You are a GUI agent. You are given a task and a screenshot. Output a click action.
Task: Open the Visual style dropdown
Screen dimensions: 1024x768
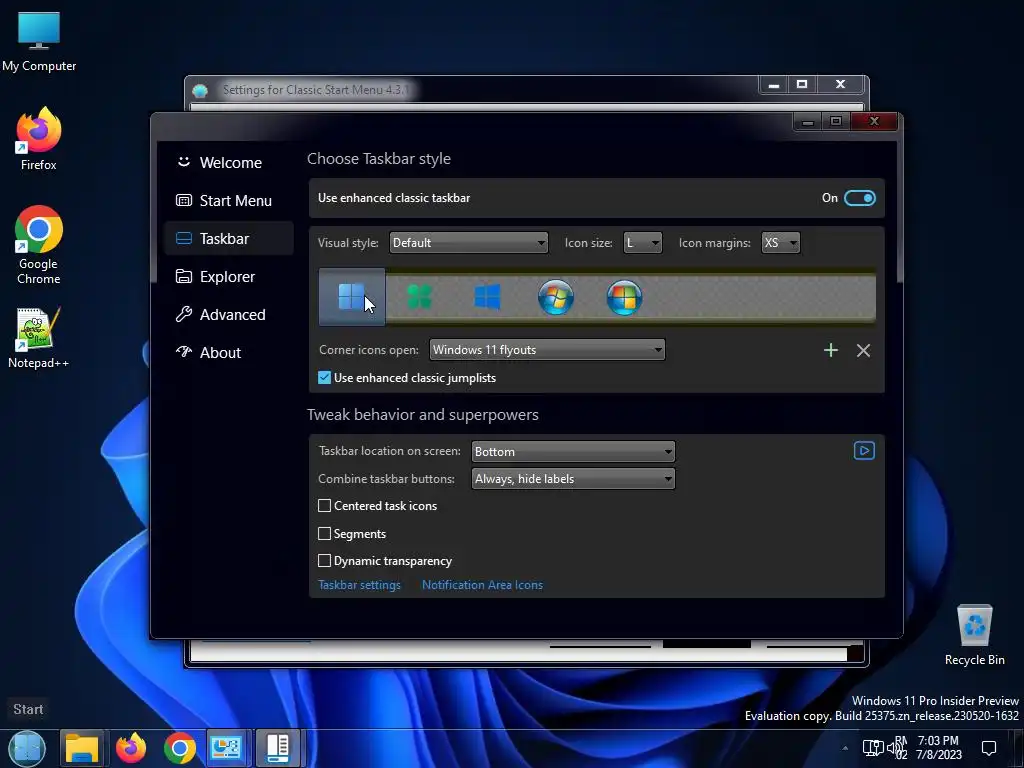pos(468,242)
